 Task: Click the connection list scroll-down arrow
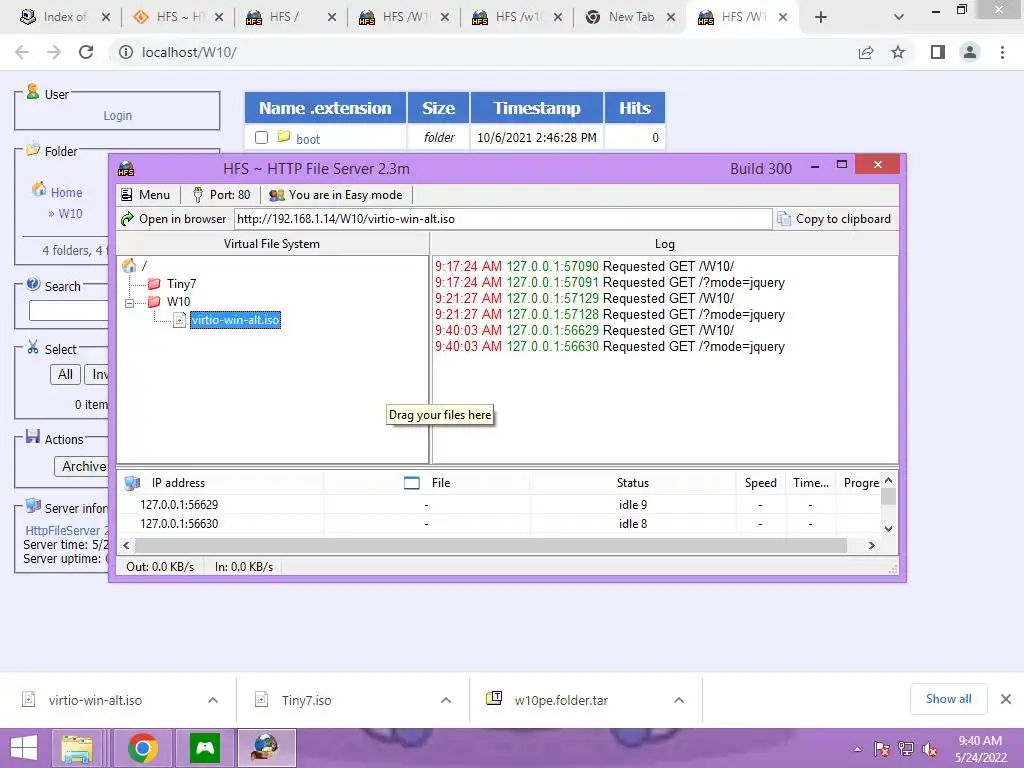click(888, 528)
